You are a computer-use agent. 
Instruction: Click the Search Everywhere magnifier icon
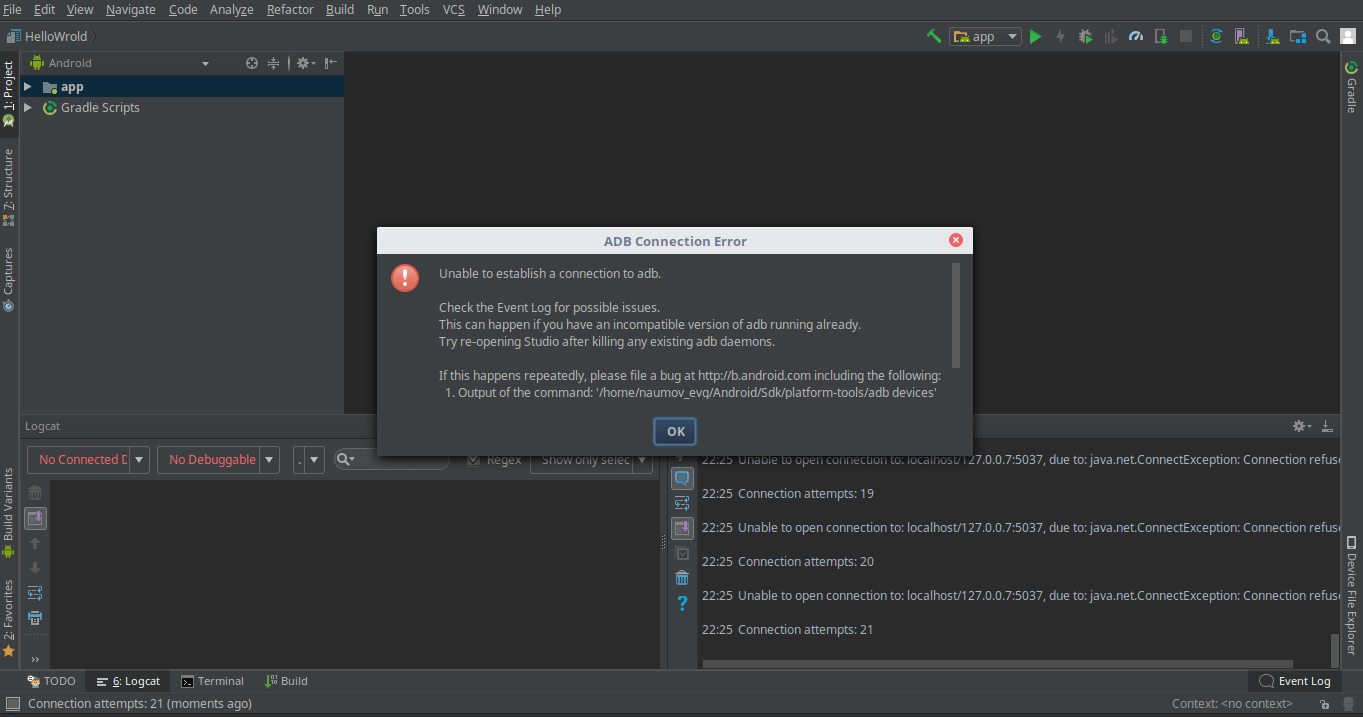pos(1323,36)
